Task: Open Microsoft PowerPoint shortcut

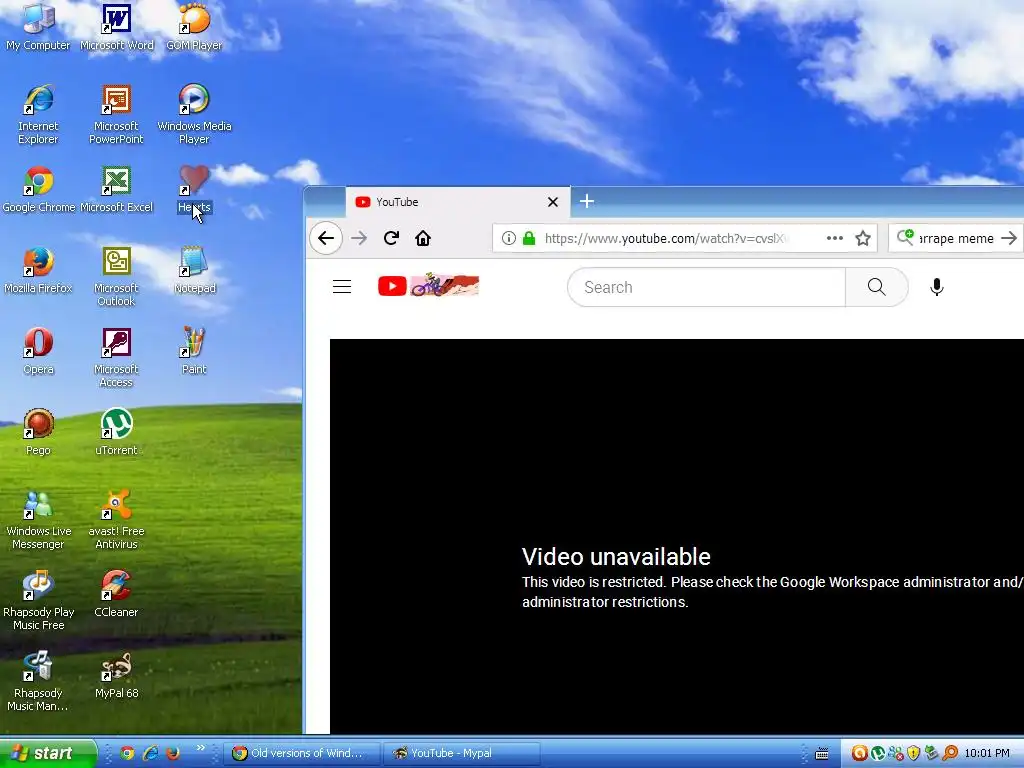Action: pyautogui.click(x=116, y=114)
